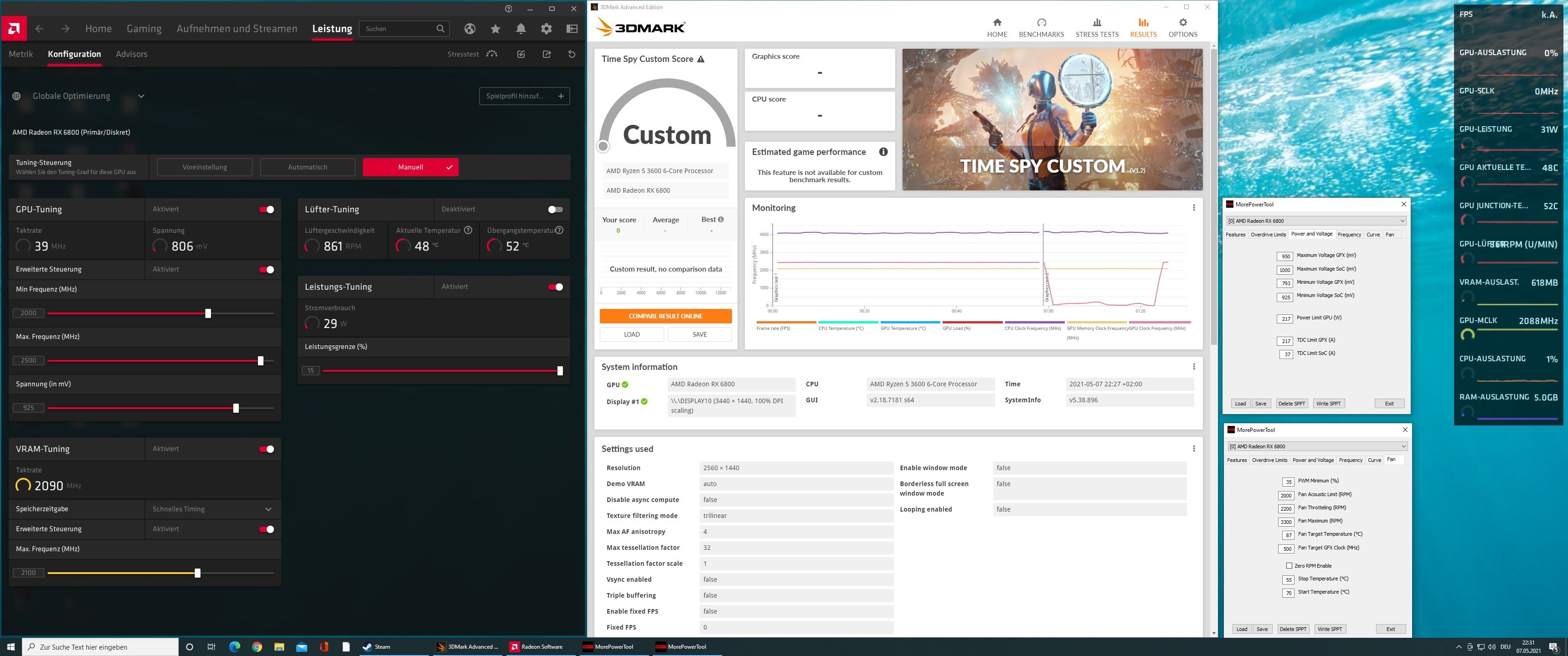Select Overdrive Limits tab in upper MorePowerTool
This screenshot has height=656, width=1568.
pos(1268,234)
